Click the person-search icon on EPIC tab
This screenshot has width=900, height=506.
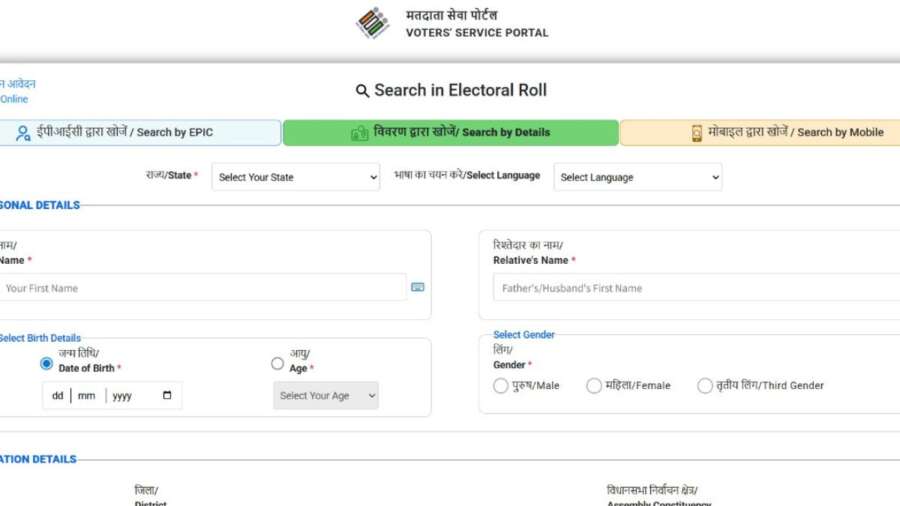[x=23, y=133]
